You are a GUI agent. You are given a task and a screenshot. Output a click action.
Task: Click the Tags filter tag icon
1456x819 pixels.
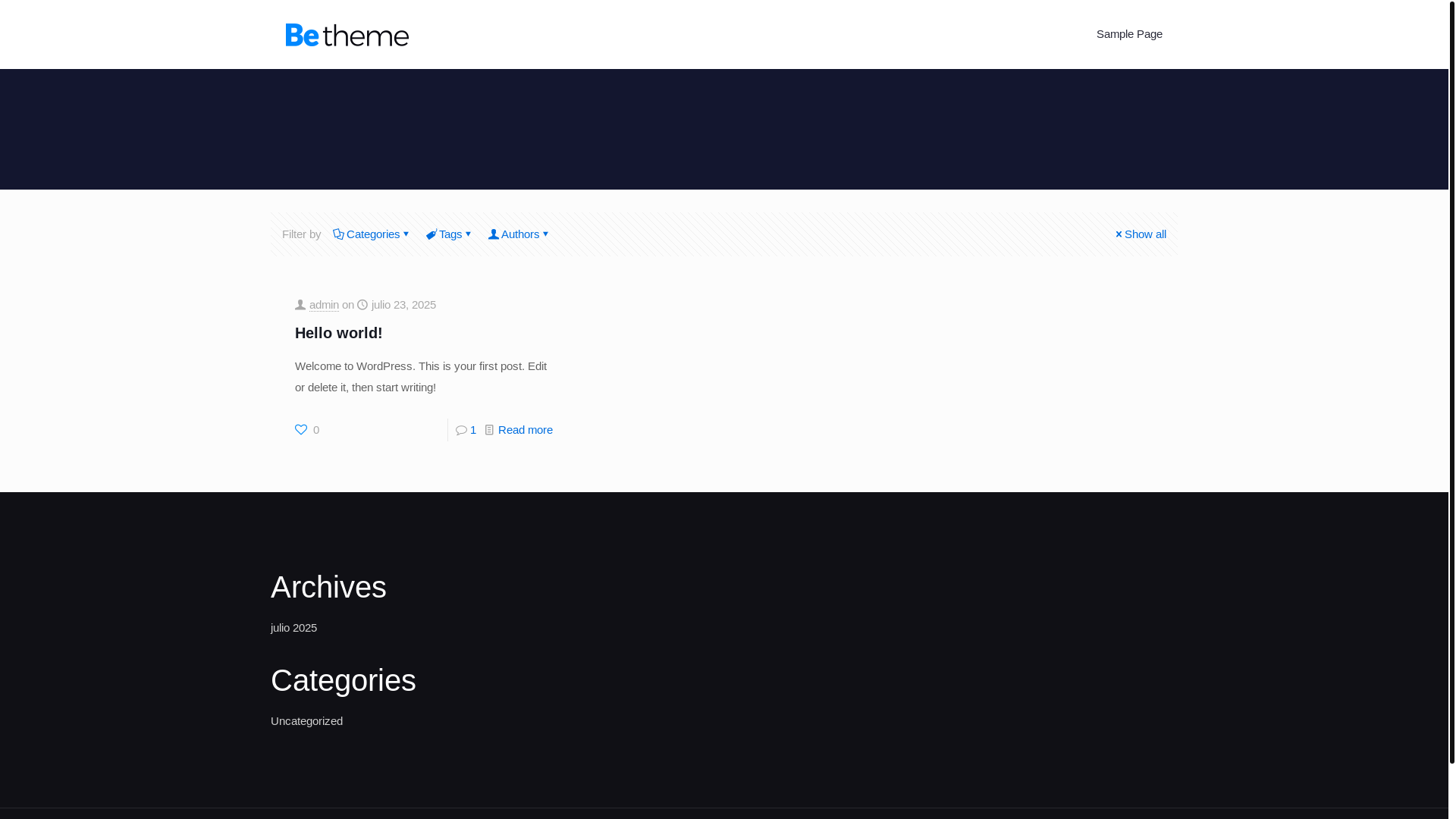click(x=431, y=235)
